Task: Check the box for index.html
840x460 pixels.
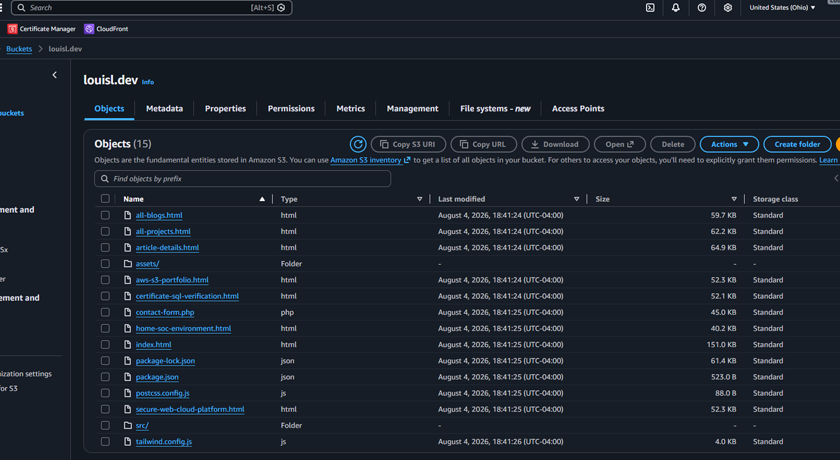Action: tap(105, 344)
